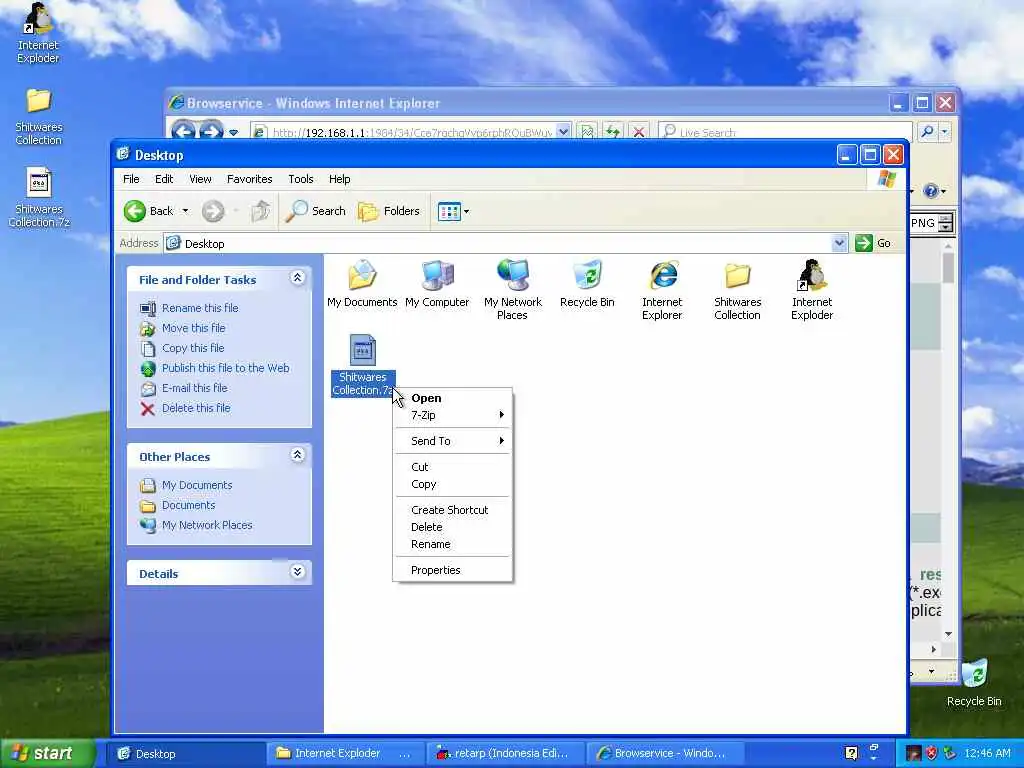
Task: Open the View menu
Action: (200, 179)
